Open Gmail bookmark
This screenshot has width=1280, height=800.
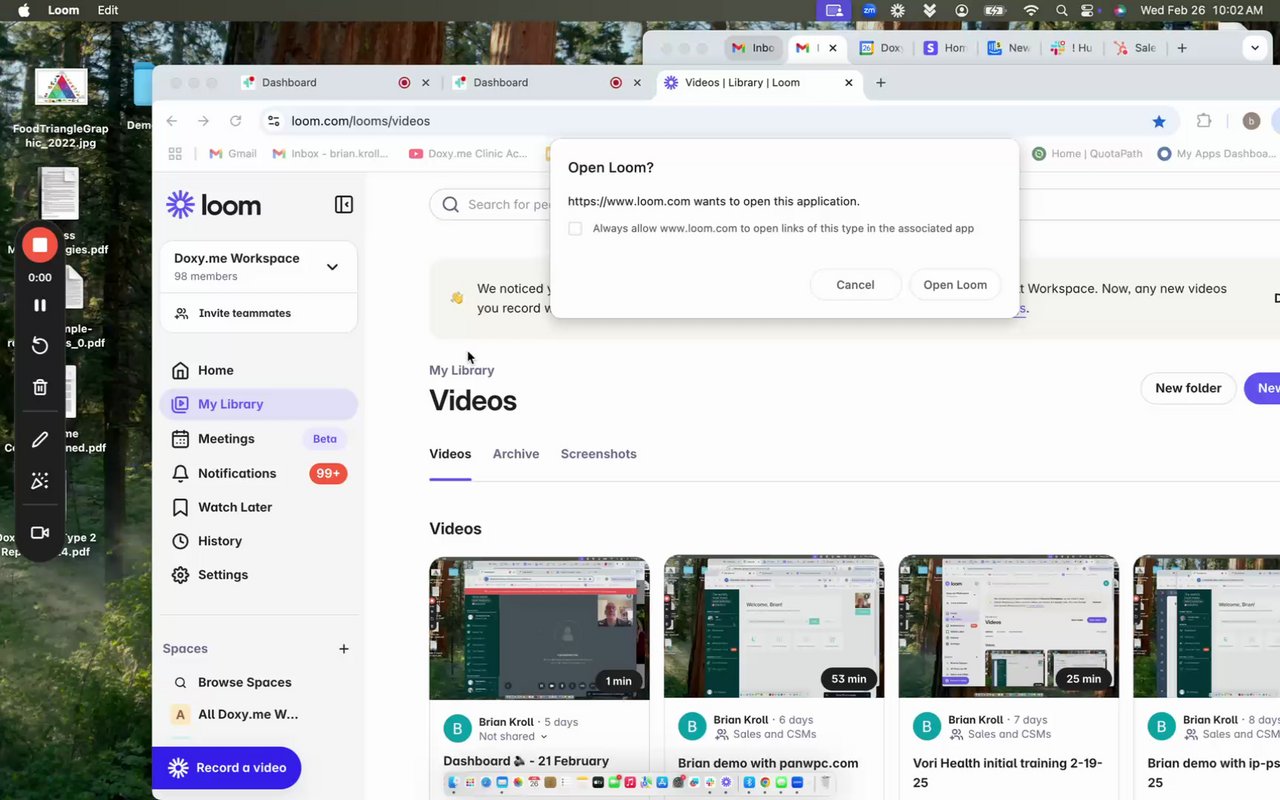[x=232, y=154]
